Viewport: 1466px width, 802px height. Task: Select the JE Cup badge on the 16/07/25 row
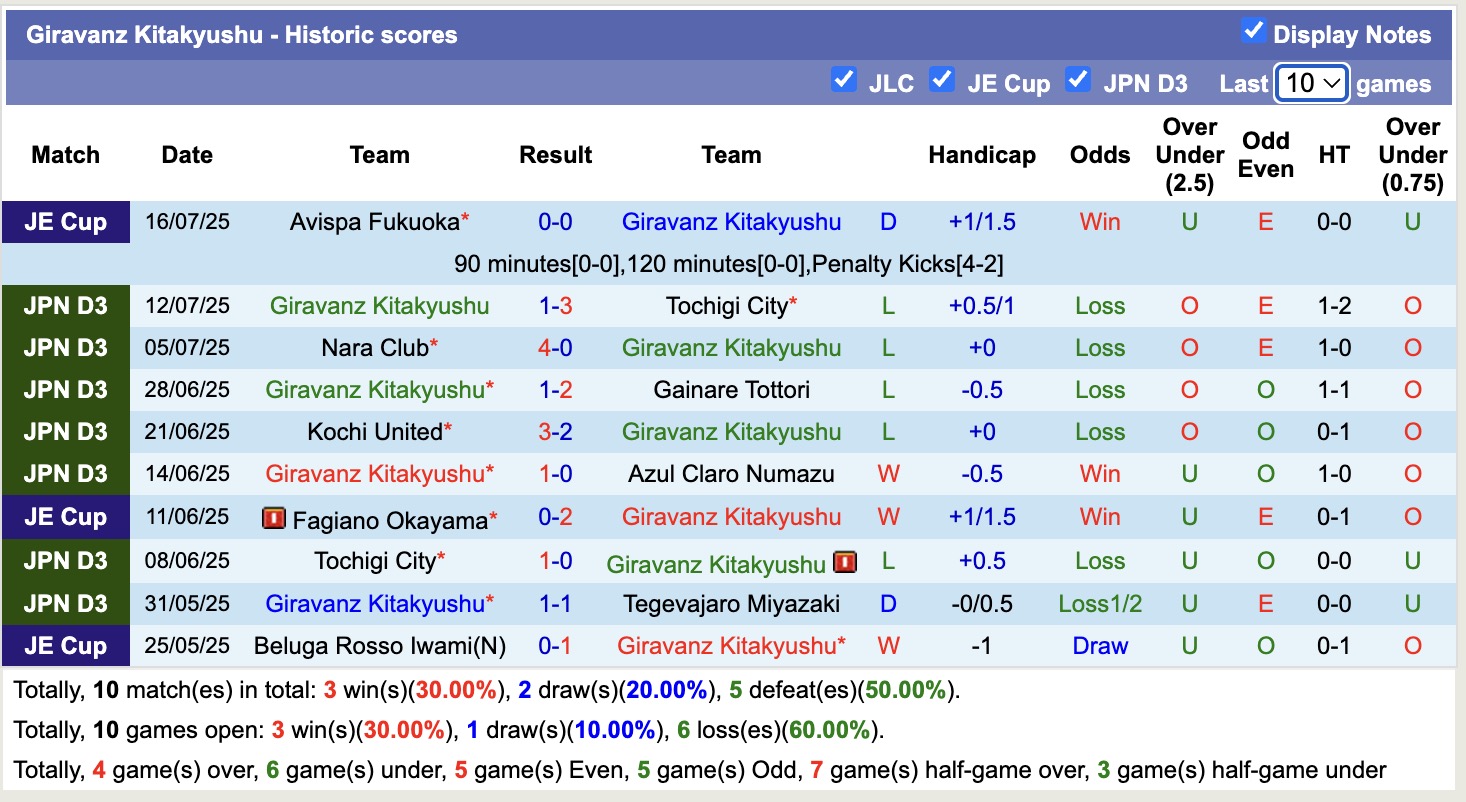(x=66, y=222)
